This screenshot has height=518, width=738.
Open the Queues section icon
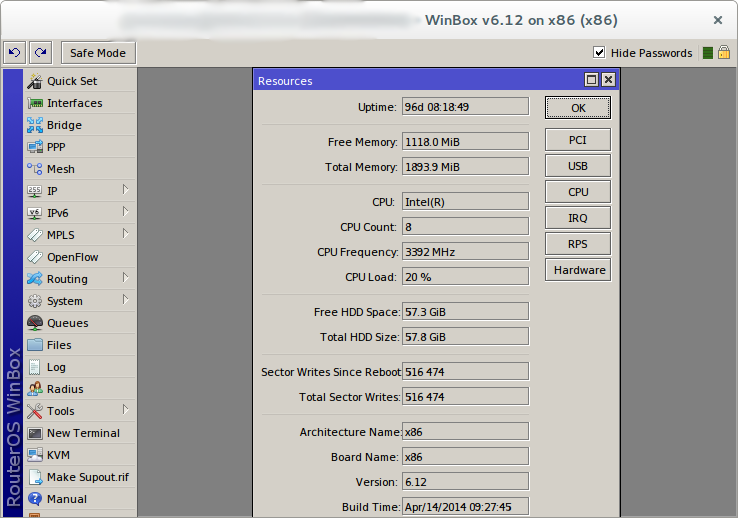(35, 323)
